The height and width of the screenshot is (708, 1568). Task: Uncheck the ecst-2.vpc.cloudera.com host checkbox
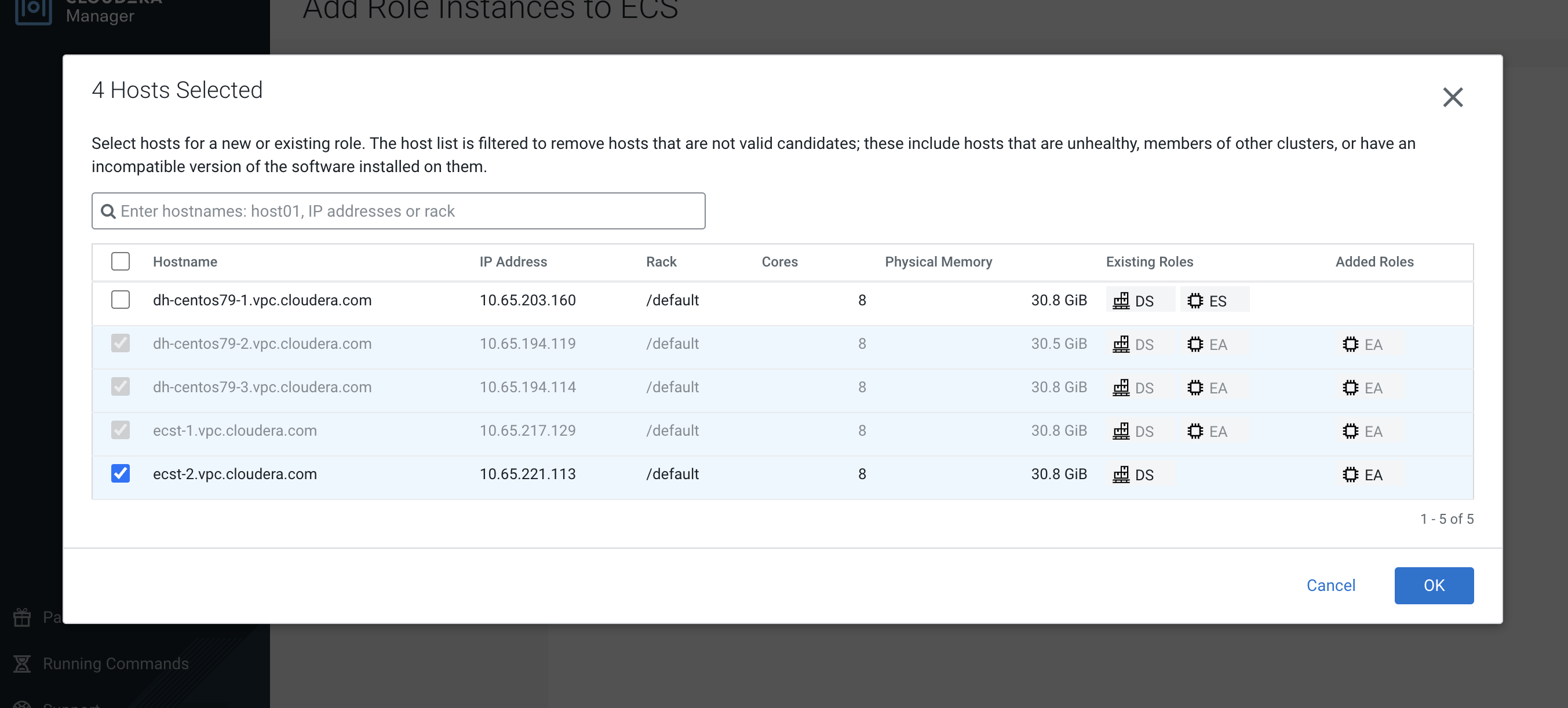(x=121, y=473)
